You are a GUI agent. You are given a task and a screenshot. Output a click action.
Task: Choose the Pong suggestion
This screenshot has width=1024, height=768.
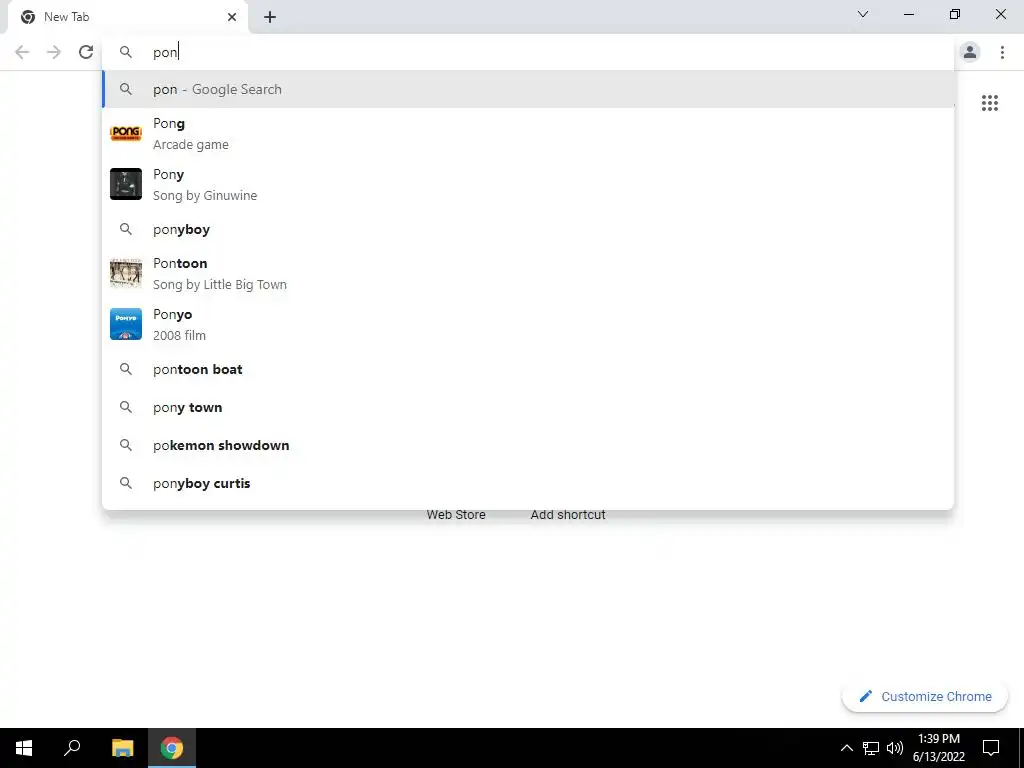pos(528,133)
